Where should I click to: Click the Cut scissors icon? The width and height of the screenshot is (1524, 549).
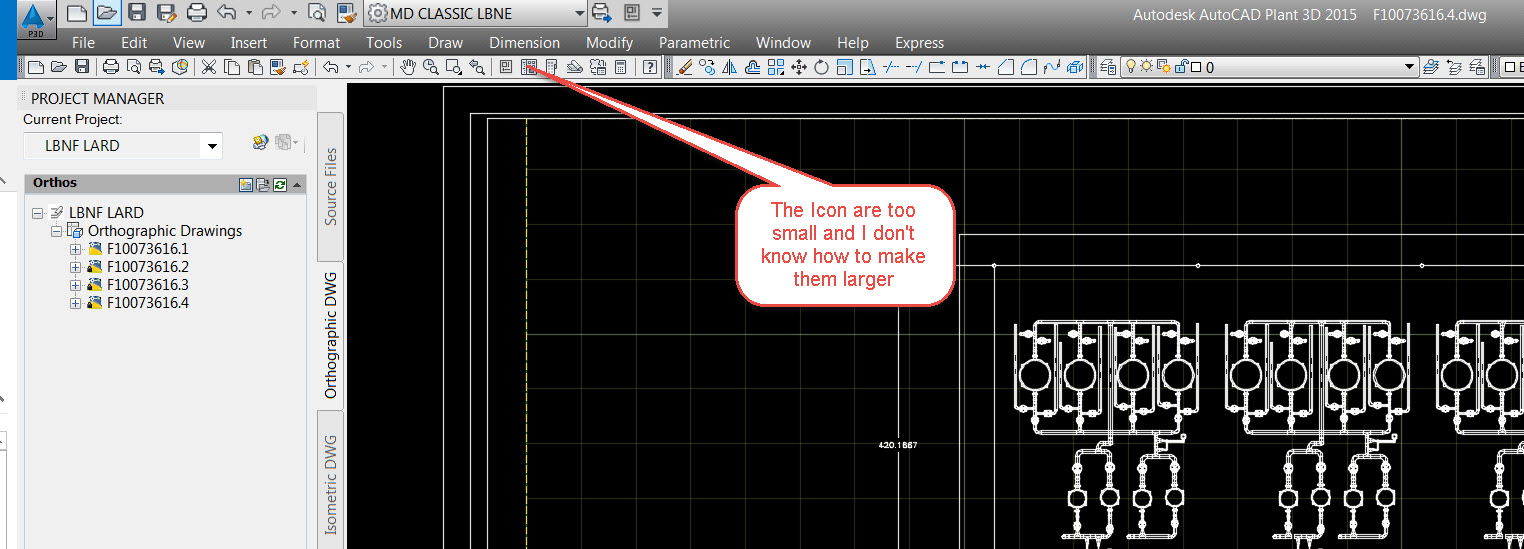[x=209, y=67]
